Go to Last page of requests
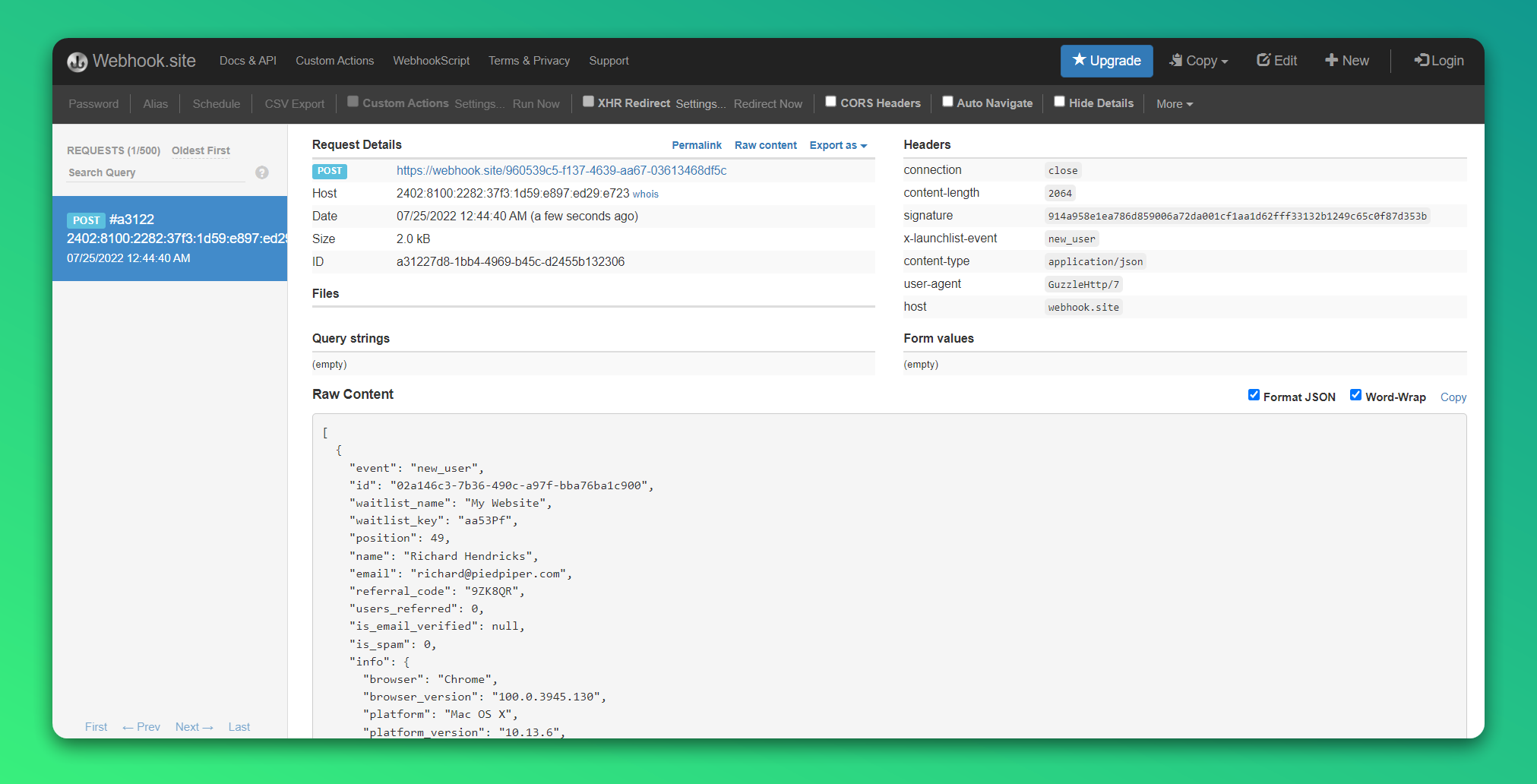The height and width of the screenshot is (784, 1537). coord(239,727)
